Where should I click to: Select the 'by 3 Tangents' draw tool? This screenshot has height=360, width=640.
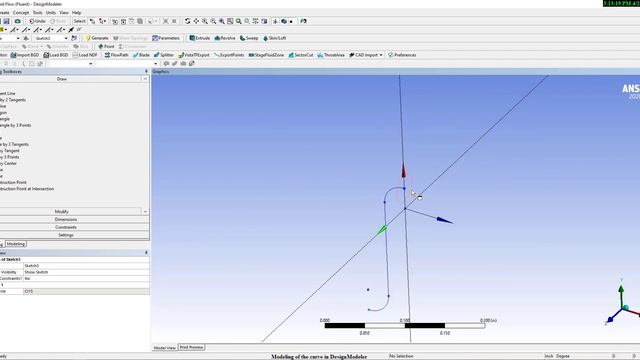tap(14, 144)
